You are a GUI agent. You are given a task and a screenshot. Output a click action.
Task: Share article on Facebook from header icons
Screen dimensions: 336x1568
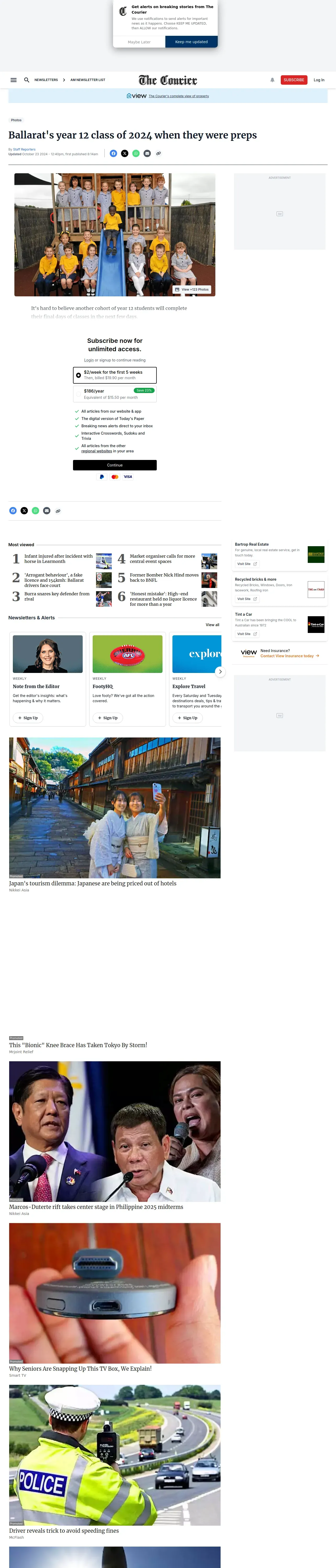(x=113, y=153)
